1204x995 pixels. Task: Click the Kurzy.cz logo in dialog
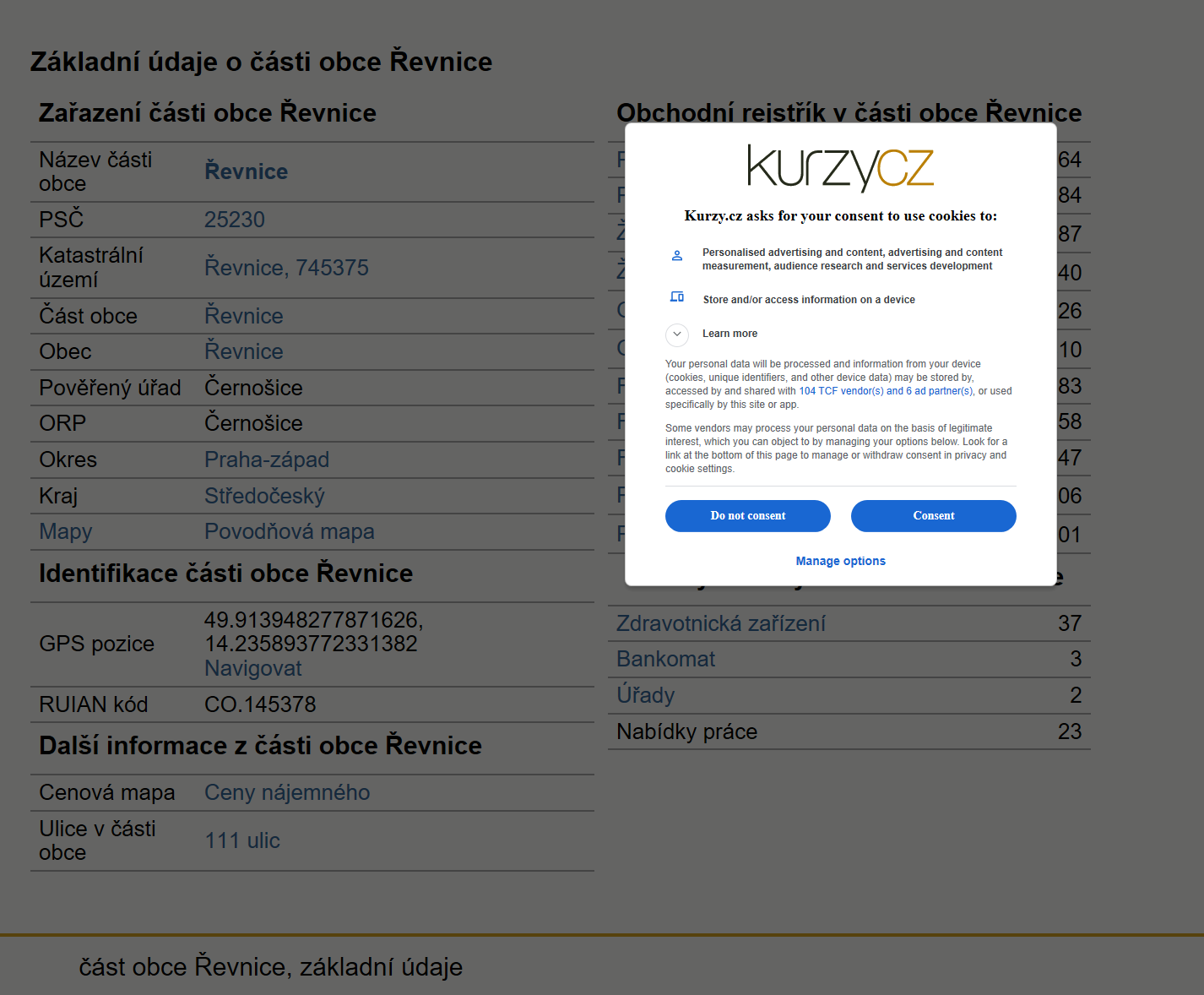point(840,167)
